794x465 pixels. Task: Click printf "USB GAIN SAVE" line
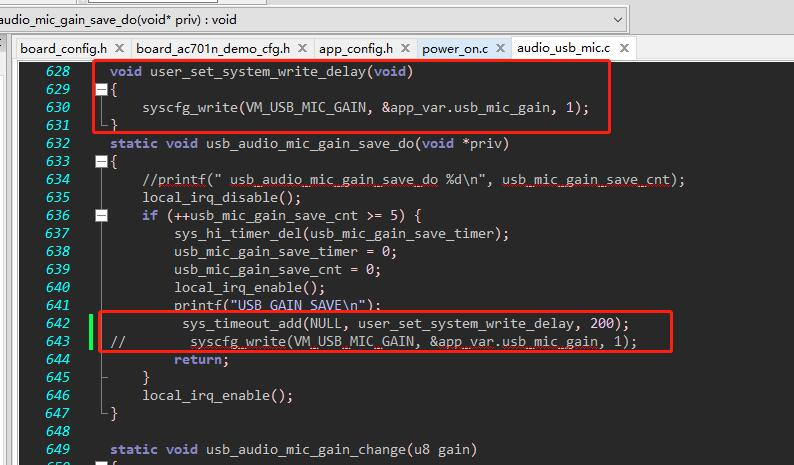(x=277, y=305)
